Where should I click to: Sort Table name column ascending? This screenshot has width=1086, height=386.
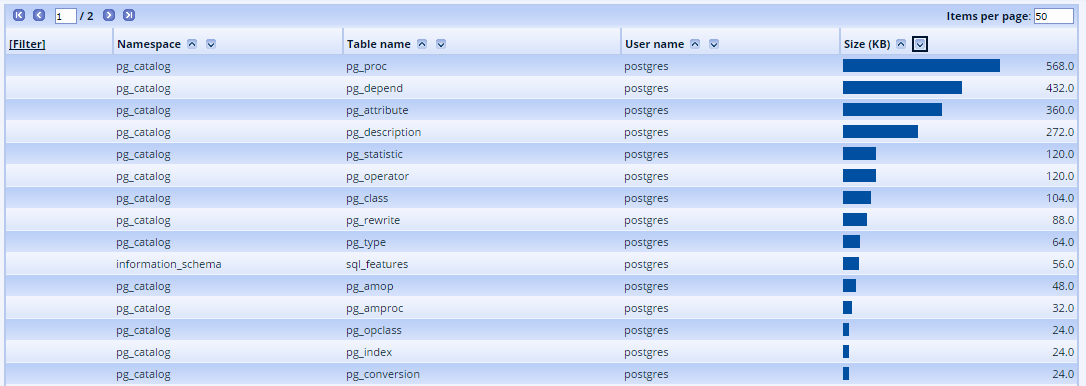(x=422, y=44)
